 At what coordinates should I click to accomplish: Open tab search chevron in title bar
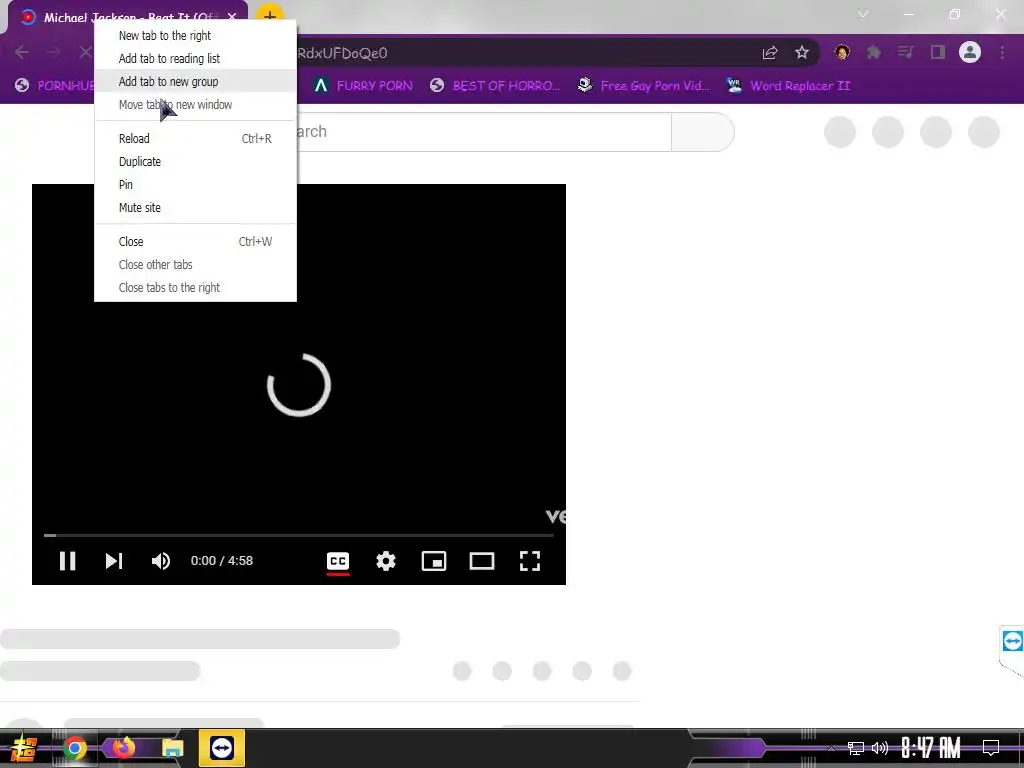863,14
